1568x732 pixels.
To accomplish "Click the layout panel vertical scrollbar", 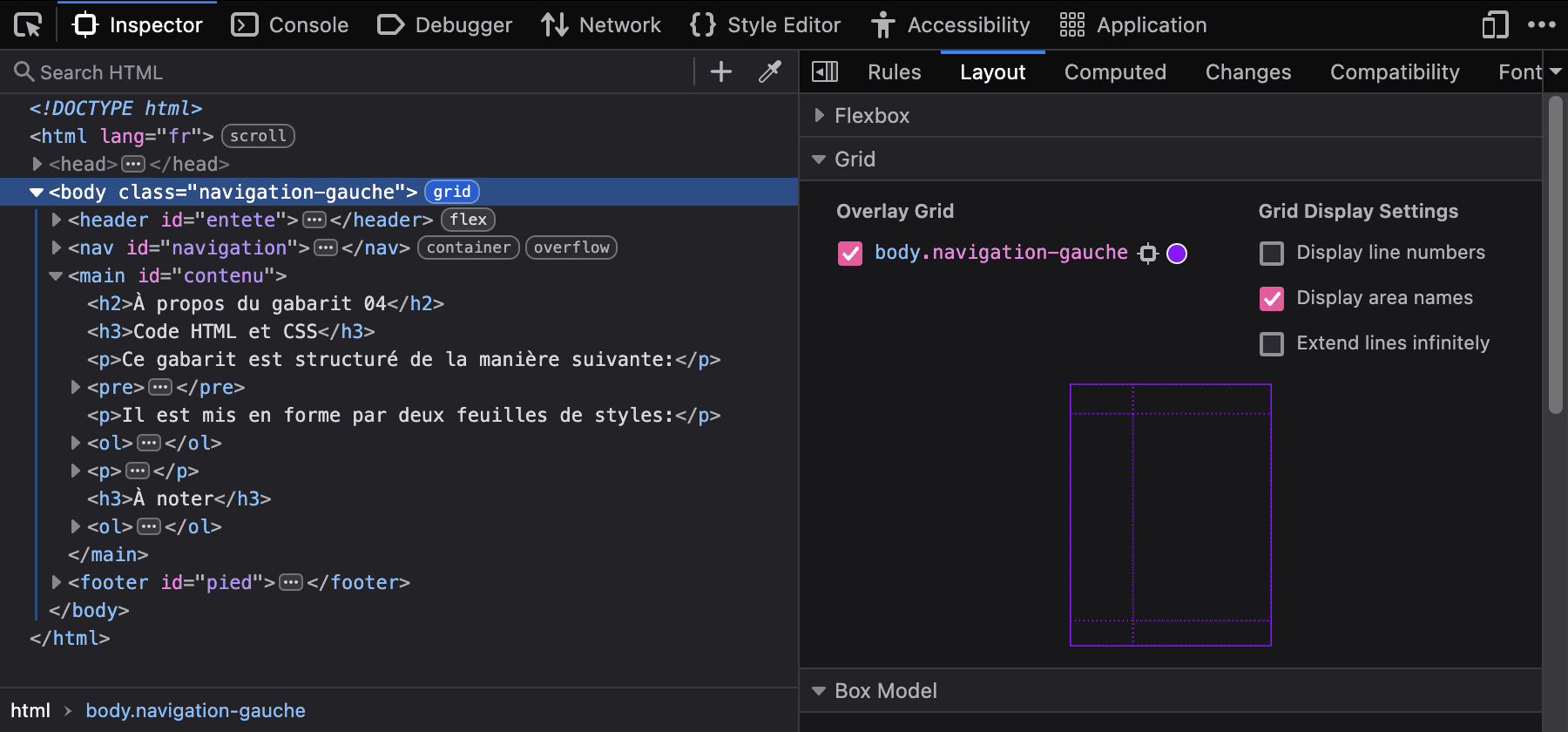I will tap(1556, 254).
